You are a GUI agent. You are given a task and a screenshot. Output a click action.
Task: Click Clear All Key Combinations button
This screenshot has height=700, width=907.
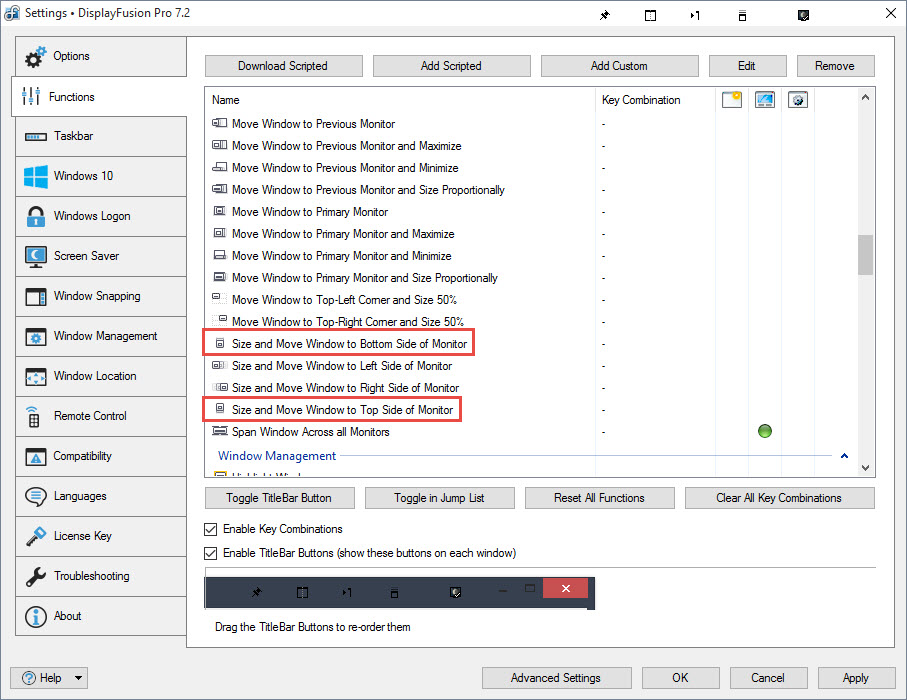(779, 498)
